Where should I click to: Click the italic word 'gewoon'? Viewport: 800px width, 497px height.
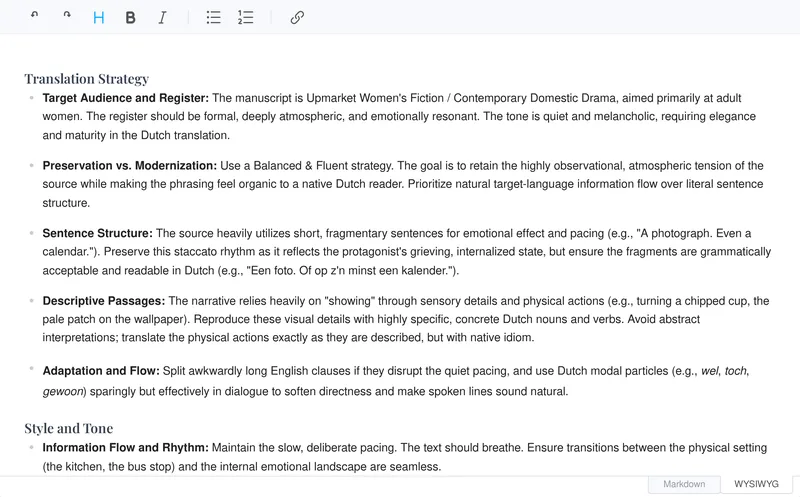click(x=63, y=392)
